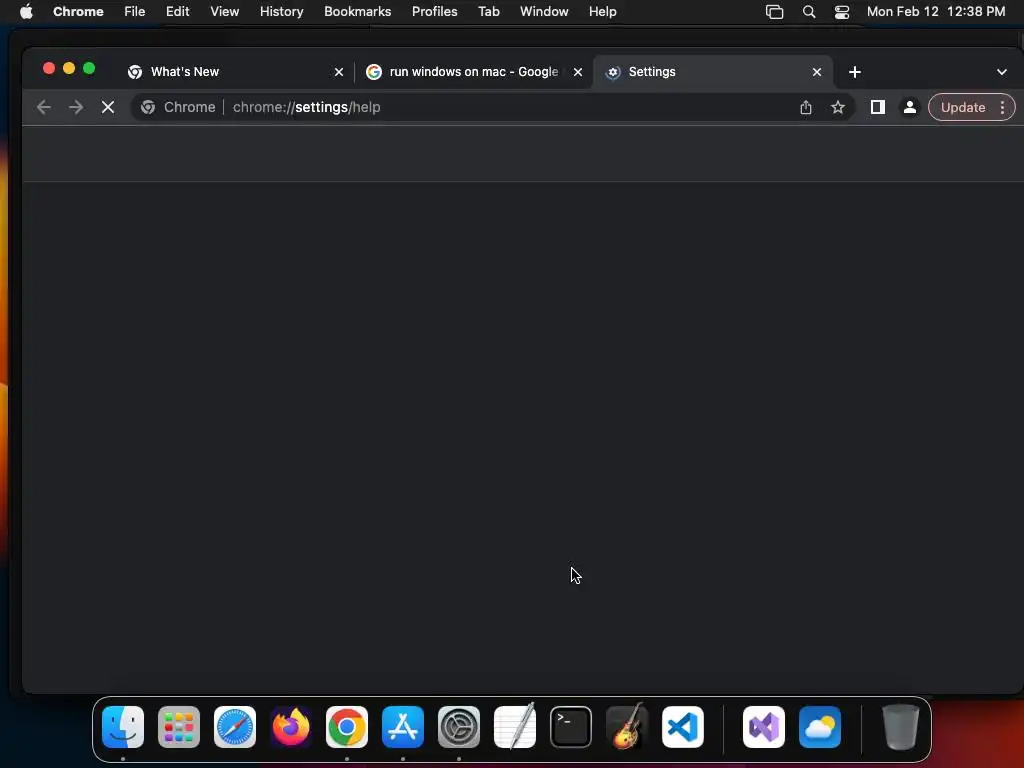Launch Safari from the Dock
1024x768 pixels.
point(235,727)
